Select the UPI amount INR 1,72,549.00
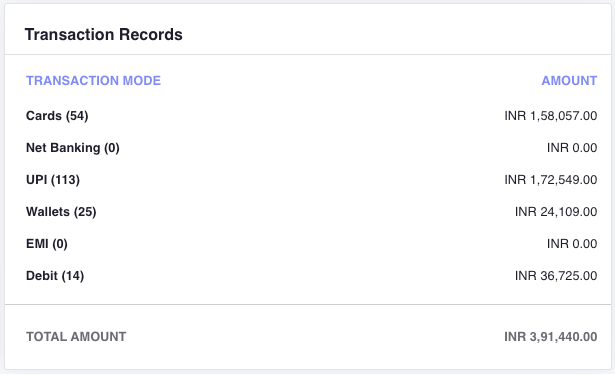The image size is (615, 374). click(x=551, y=180)
